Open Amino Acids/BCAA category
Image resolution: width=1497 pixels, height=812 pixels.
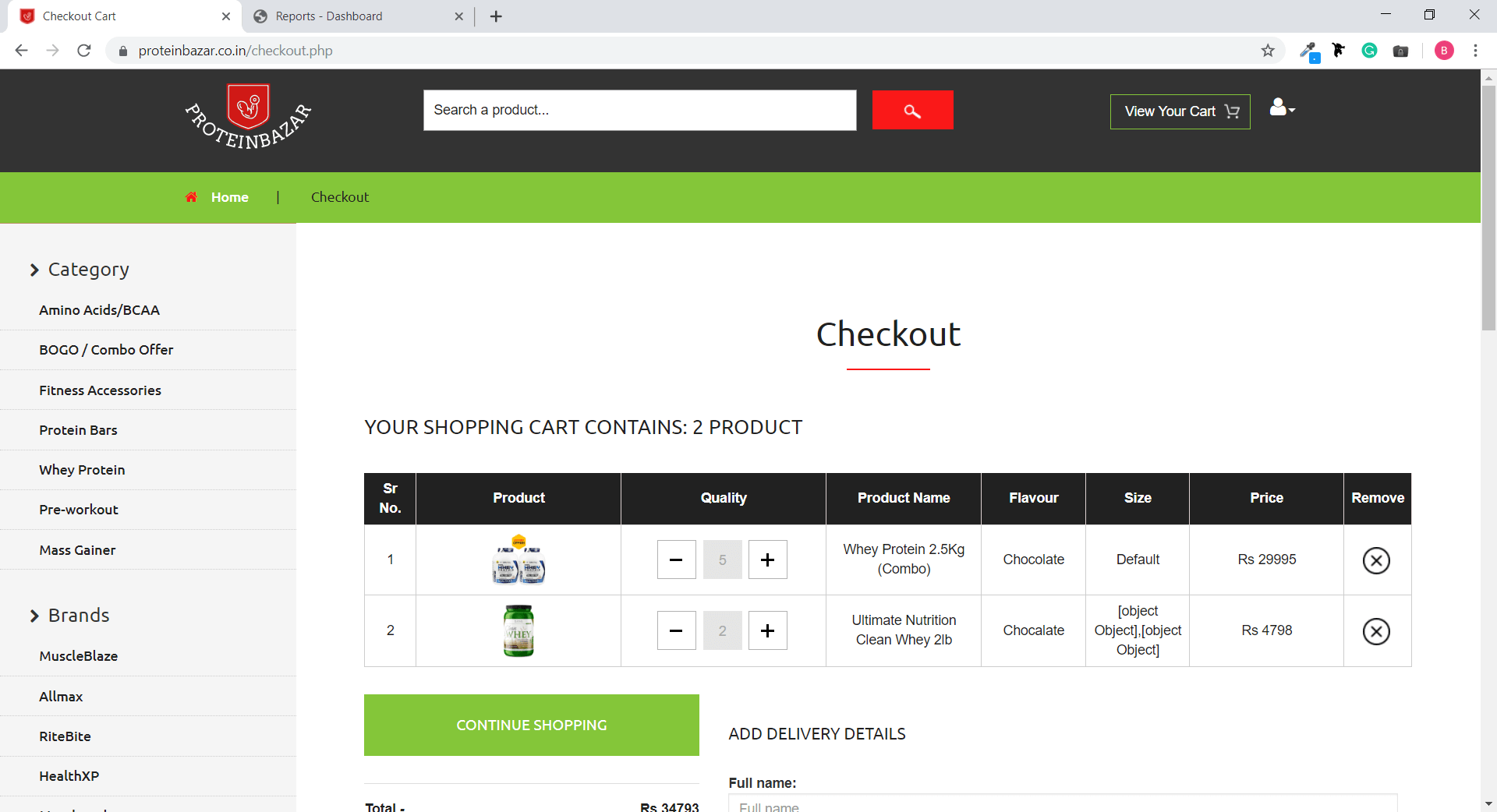[100, 310]
